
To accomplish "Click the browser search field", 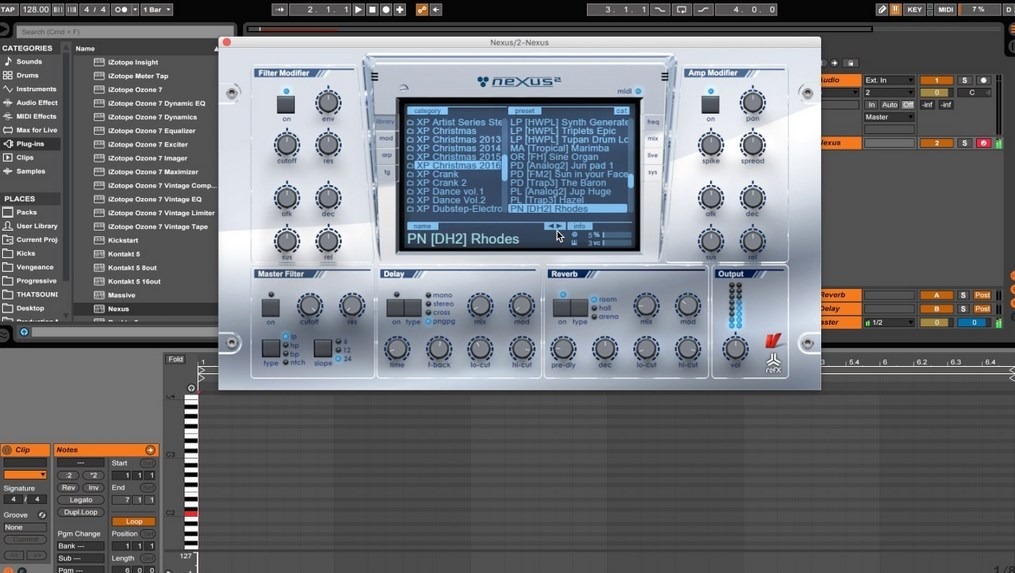I will click(x=123, y=31).
